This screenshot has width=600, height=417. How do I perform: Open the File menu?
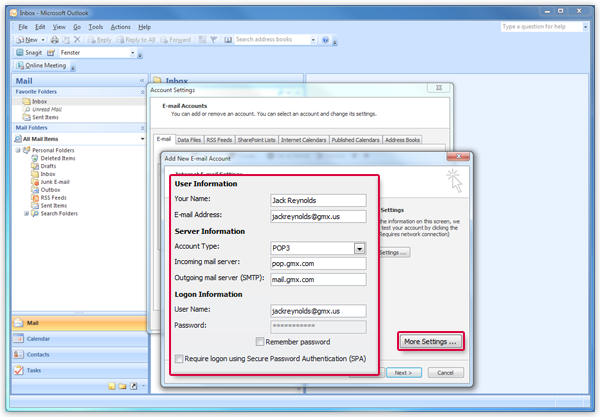[x=23, y=27]
